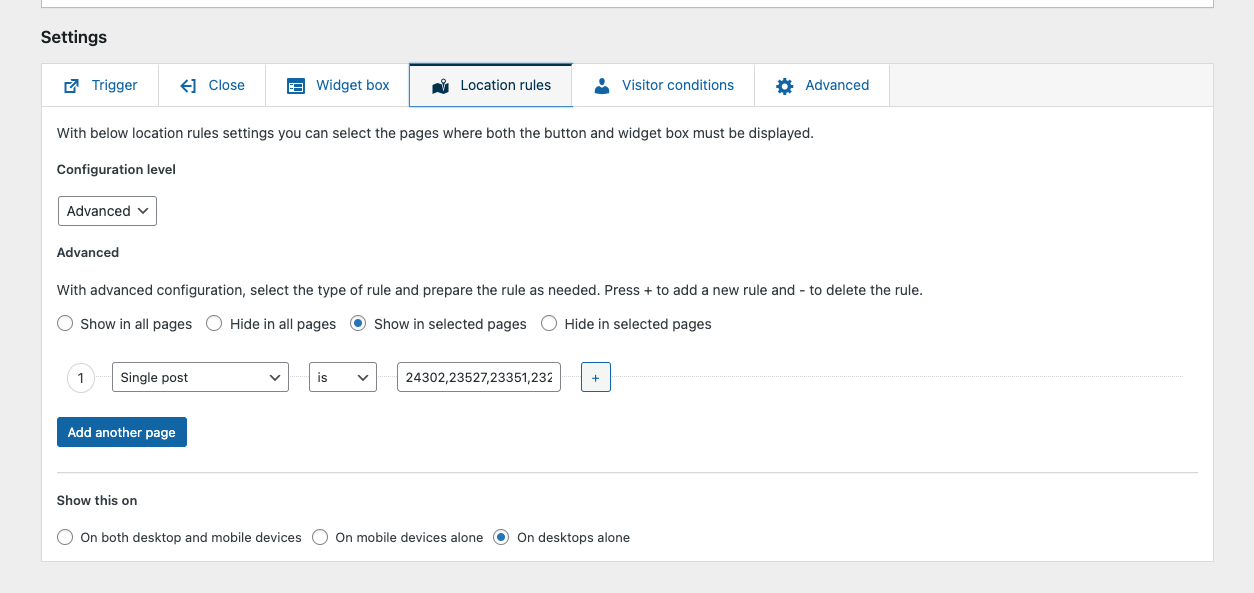Switch to the Visitor conditions tab
The height and width of the screenshot is (593, 1254).
point(677,86)
